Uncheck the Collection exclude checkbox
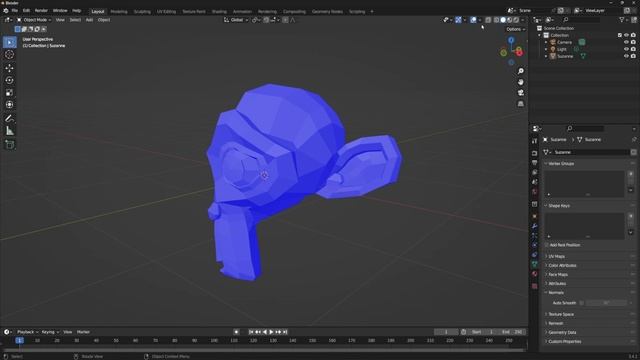 [620, 35]
